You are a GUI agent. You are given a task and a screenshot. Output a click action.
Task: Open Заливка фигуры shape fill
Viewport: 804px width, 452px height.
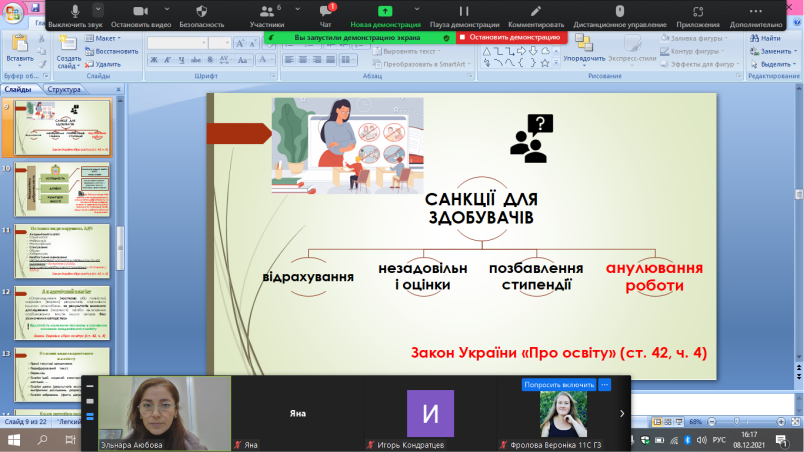pyautogui.click(x=694, y=38)
